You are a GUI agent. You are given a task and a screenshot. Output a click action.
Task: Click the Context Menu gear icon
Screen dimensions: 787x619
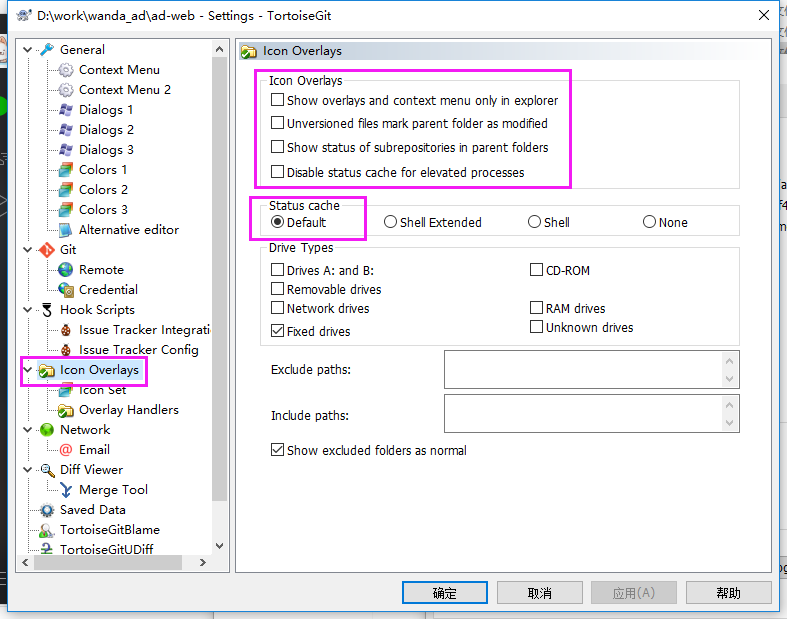66,70
